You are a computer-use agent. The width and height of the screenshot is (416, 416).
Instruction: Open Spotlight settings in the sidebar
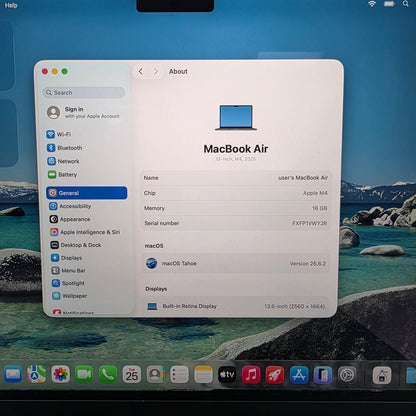pyautogui.click(x=68, y=283)
